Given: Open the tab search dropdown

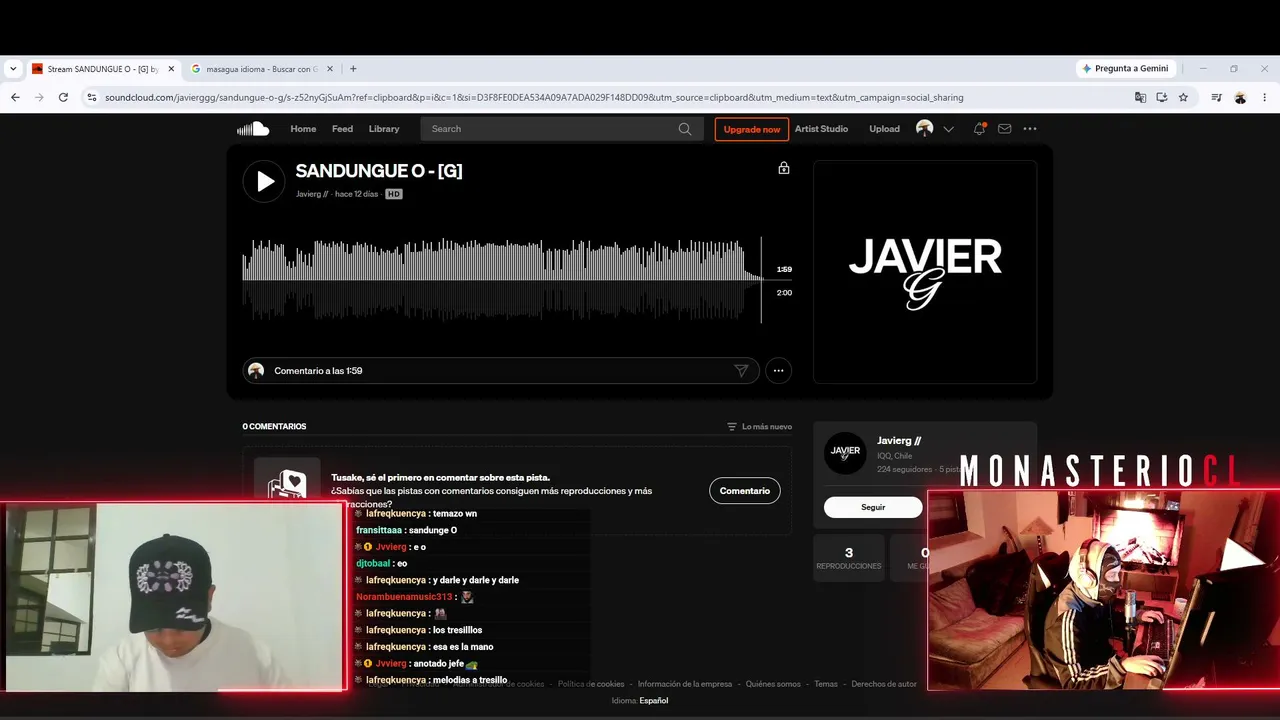Looking at the screenshot, I should pyautogui.click(x=13, y=69).
